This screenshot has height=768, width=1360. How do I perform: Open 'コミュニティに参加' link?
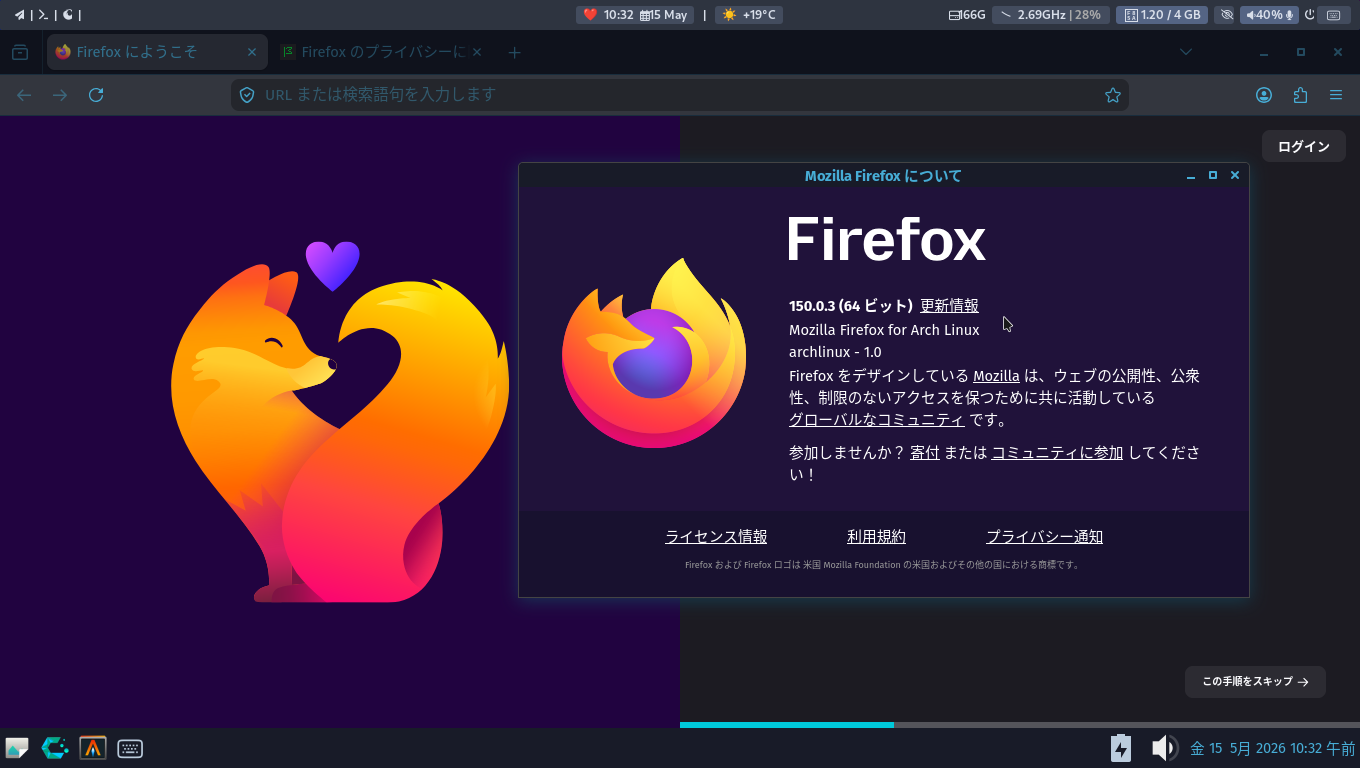1057,452
